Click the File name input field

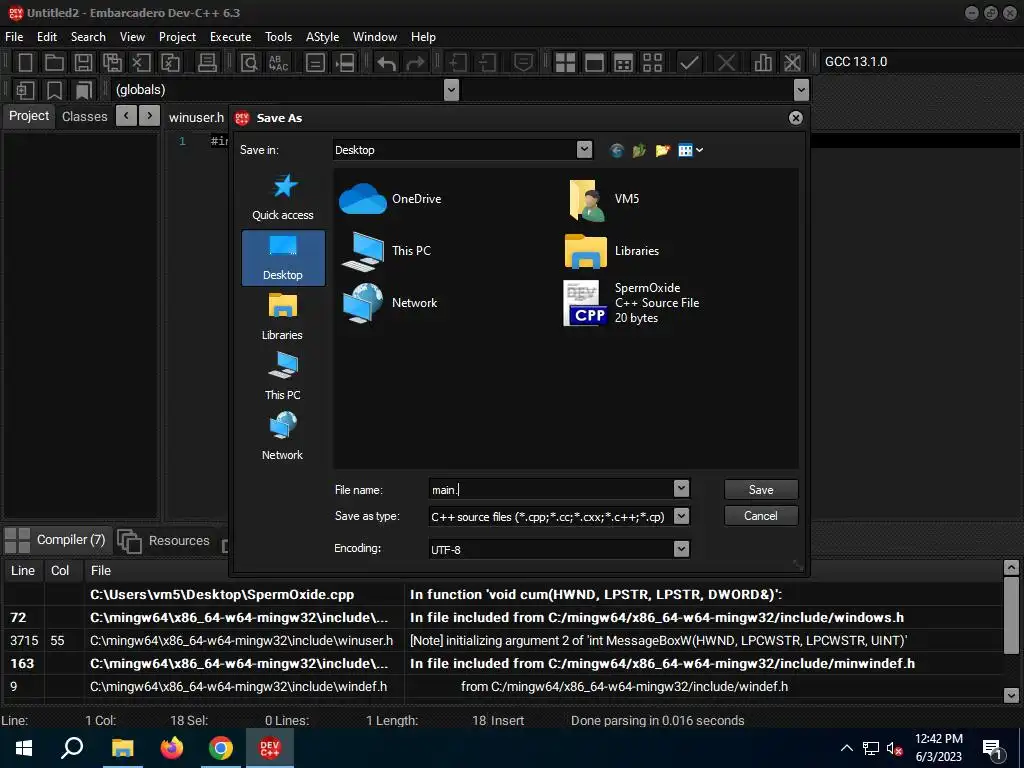pyautogui.click(x=551, y=489)
